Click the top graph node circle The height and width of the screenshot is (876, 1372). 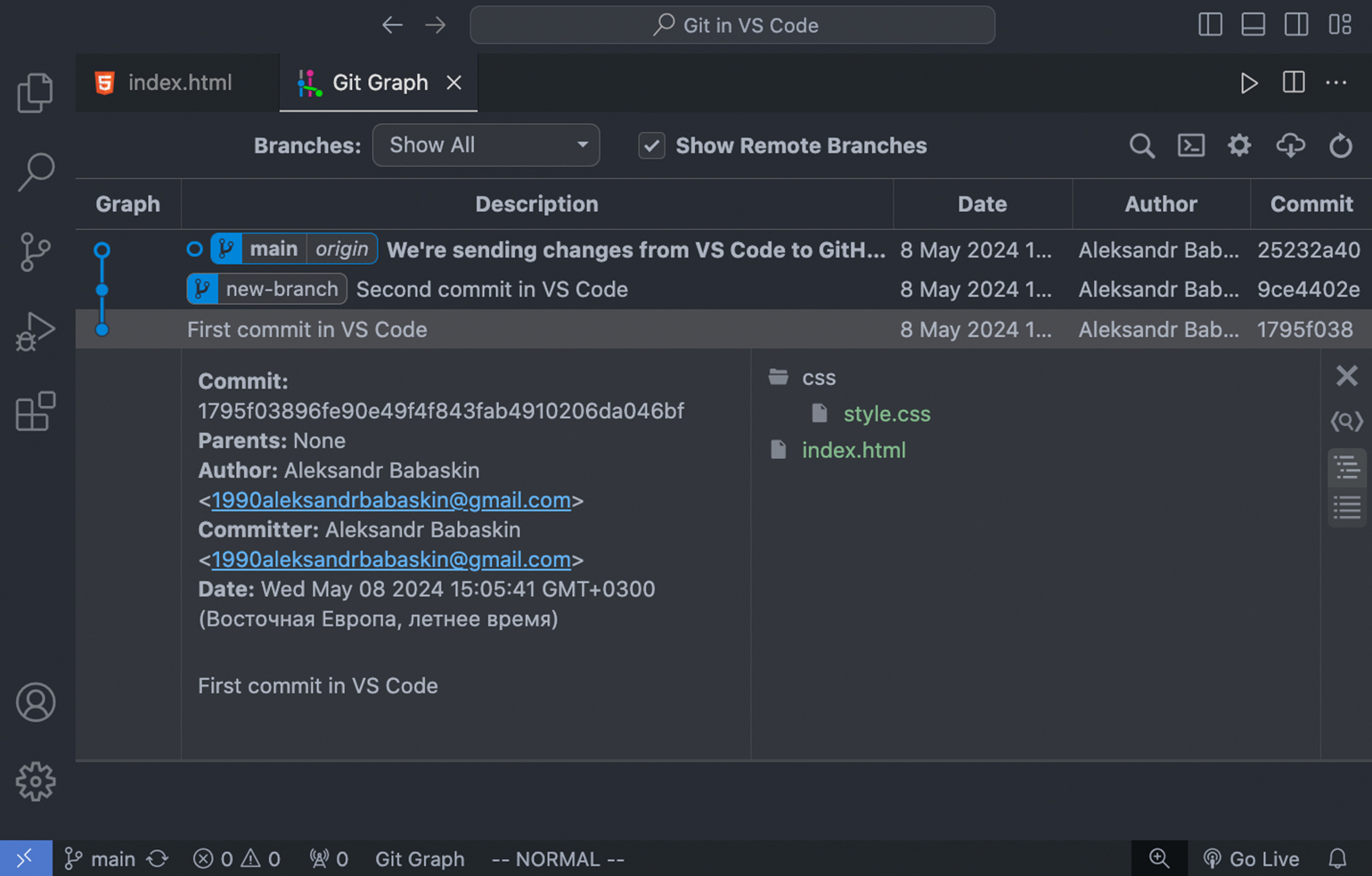(102, 250)
